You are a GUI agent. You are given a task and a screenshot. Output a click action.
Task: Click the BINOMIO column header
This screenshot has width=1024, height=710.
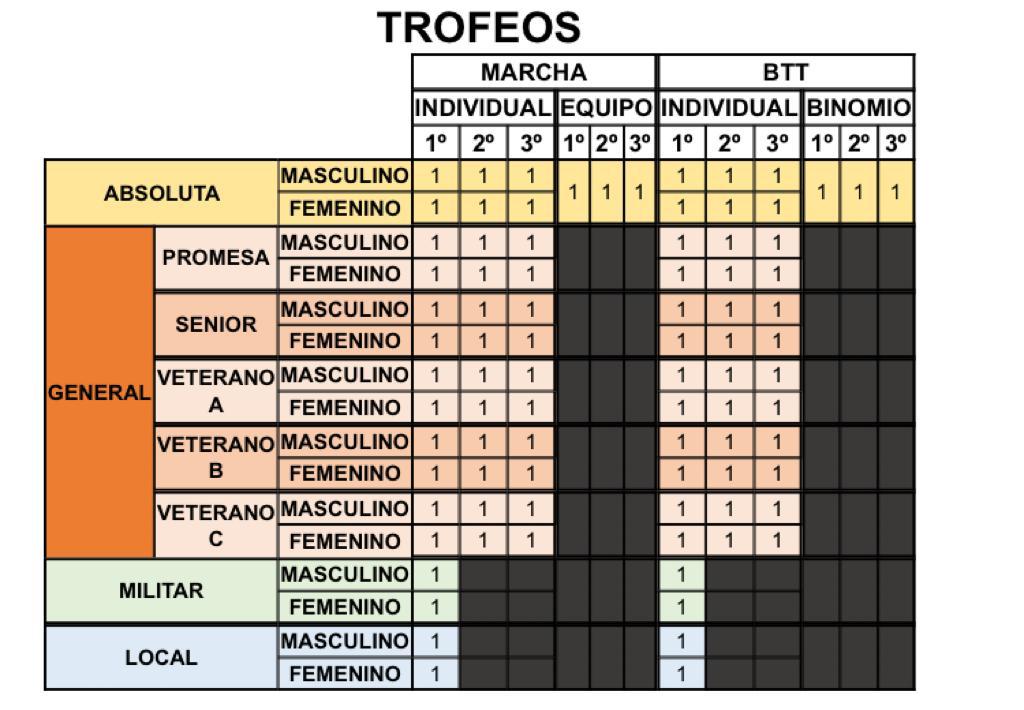(859, 108)
